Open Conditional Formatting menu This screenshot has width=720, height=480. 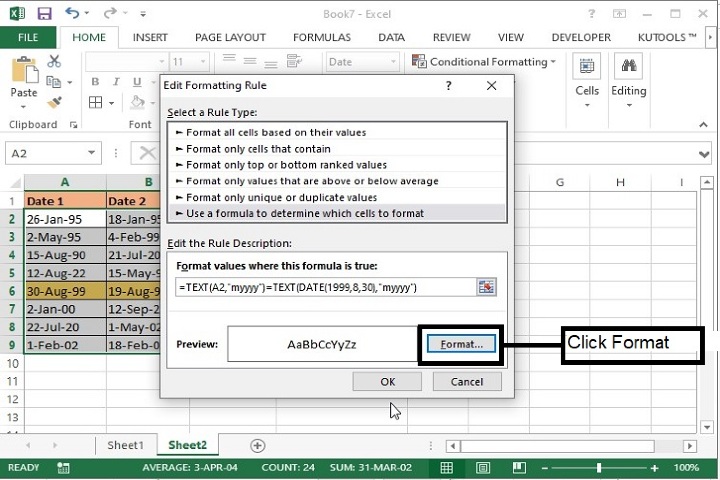tap(484, 62)
